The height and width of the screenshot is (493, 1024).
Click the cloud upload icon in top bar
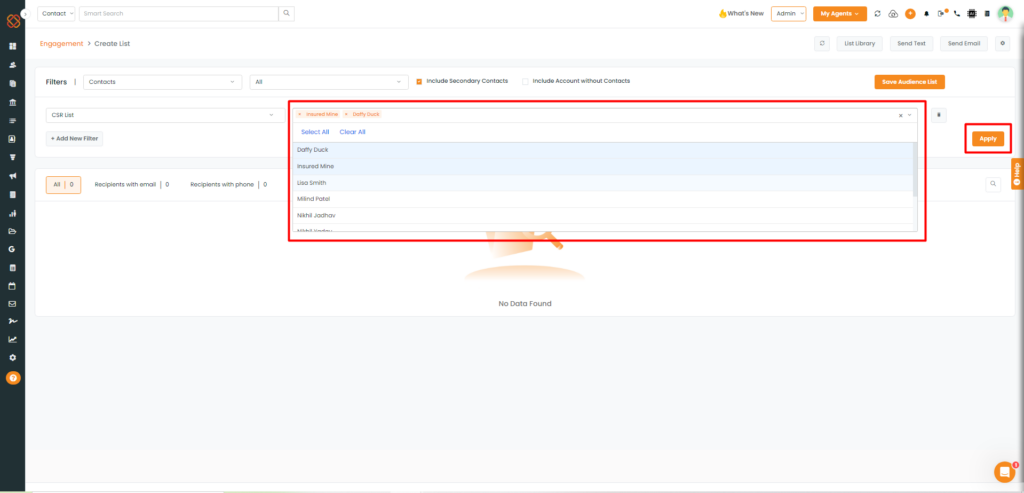[x=893, y=13]
